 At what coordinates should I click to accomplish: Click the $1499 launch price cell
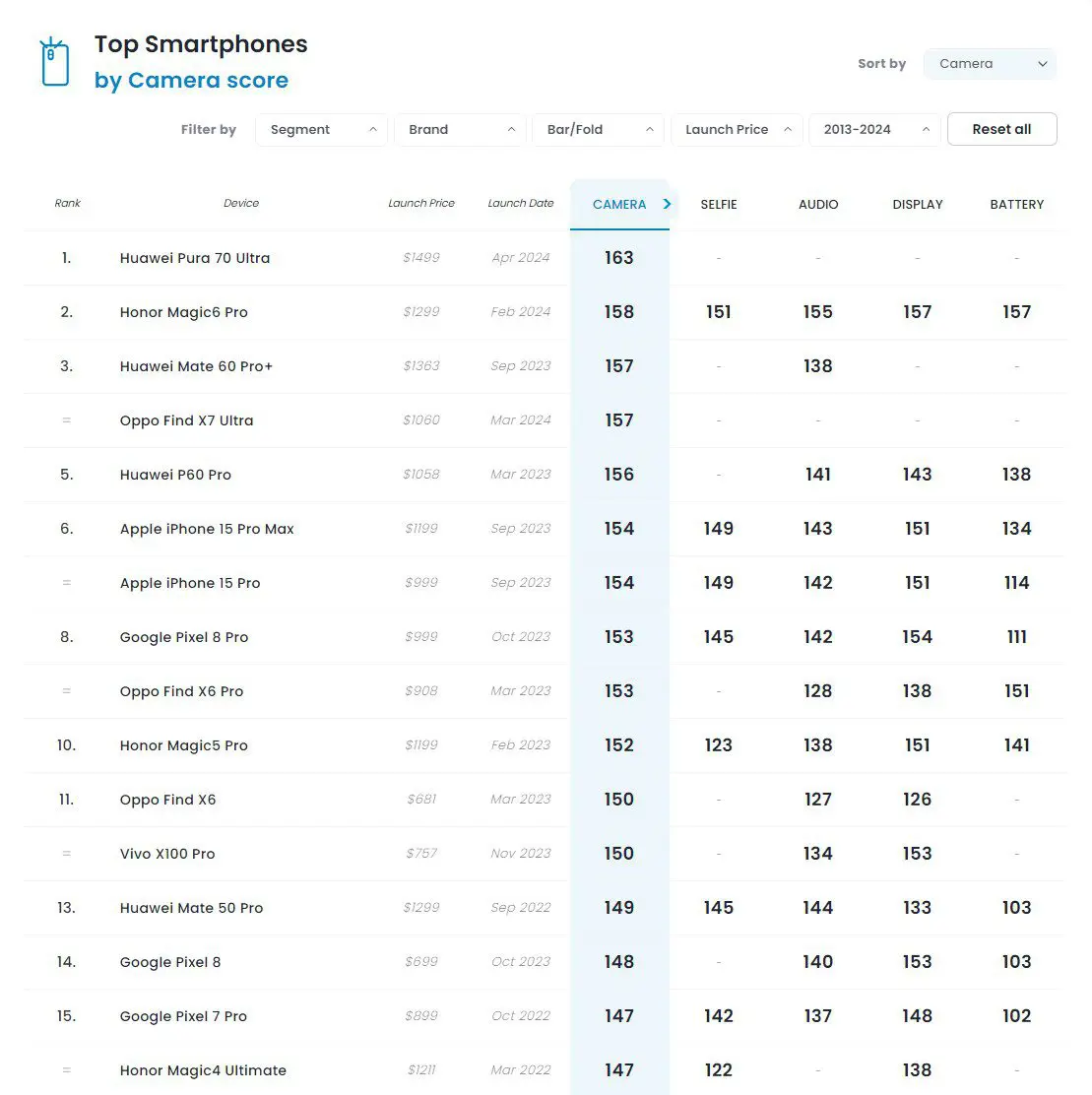(x=421, y=258)
